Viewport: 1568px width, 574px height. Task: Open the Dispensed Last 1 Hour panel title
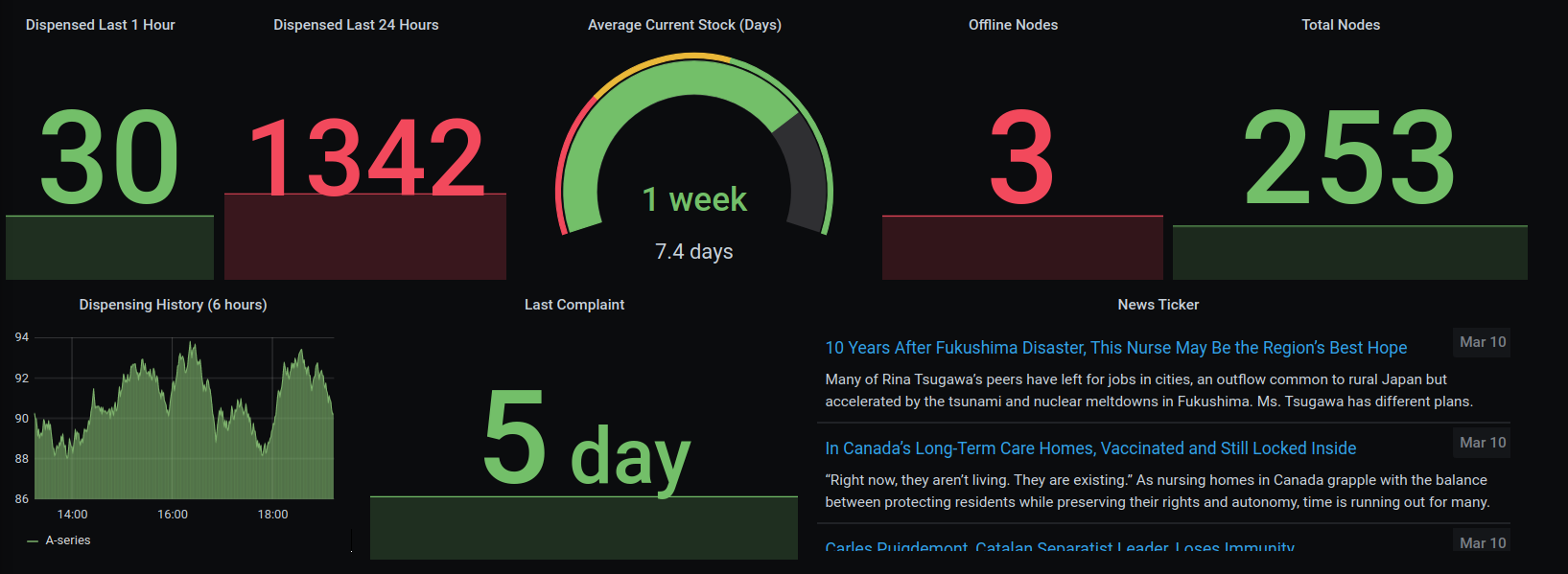coord(101,25)
